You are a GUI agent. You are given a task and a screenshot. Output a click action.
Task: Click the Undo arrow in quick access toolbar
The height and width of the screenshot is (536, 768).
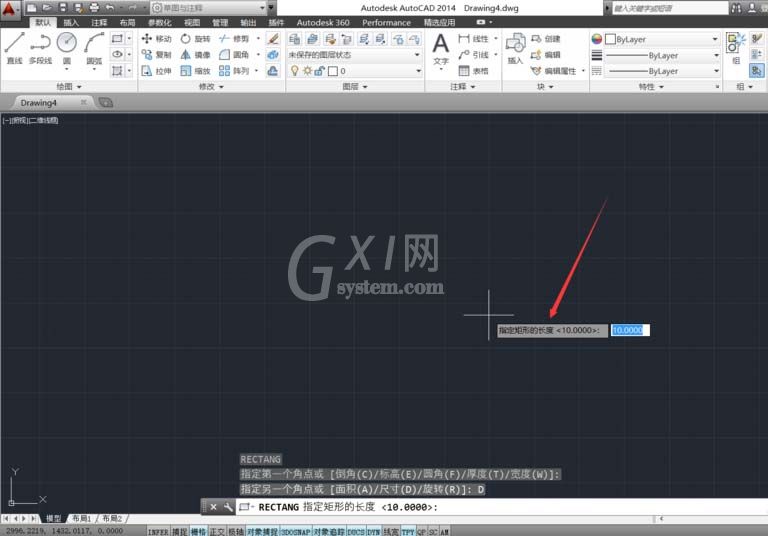point(110,7)
